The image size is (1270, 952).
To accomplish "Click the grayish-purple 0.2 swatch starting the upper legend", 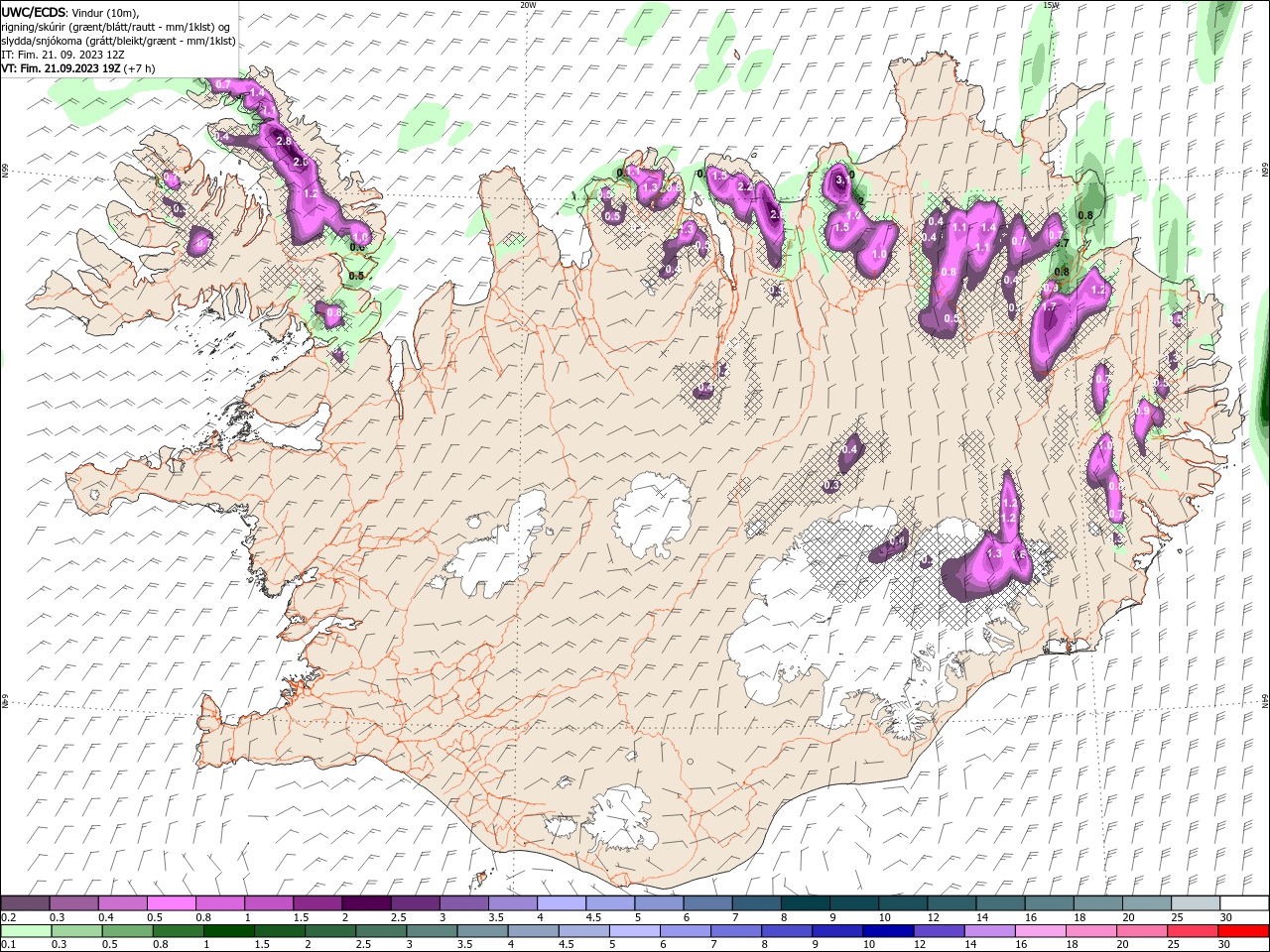I will [x=25, y=902].
